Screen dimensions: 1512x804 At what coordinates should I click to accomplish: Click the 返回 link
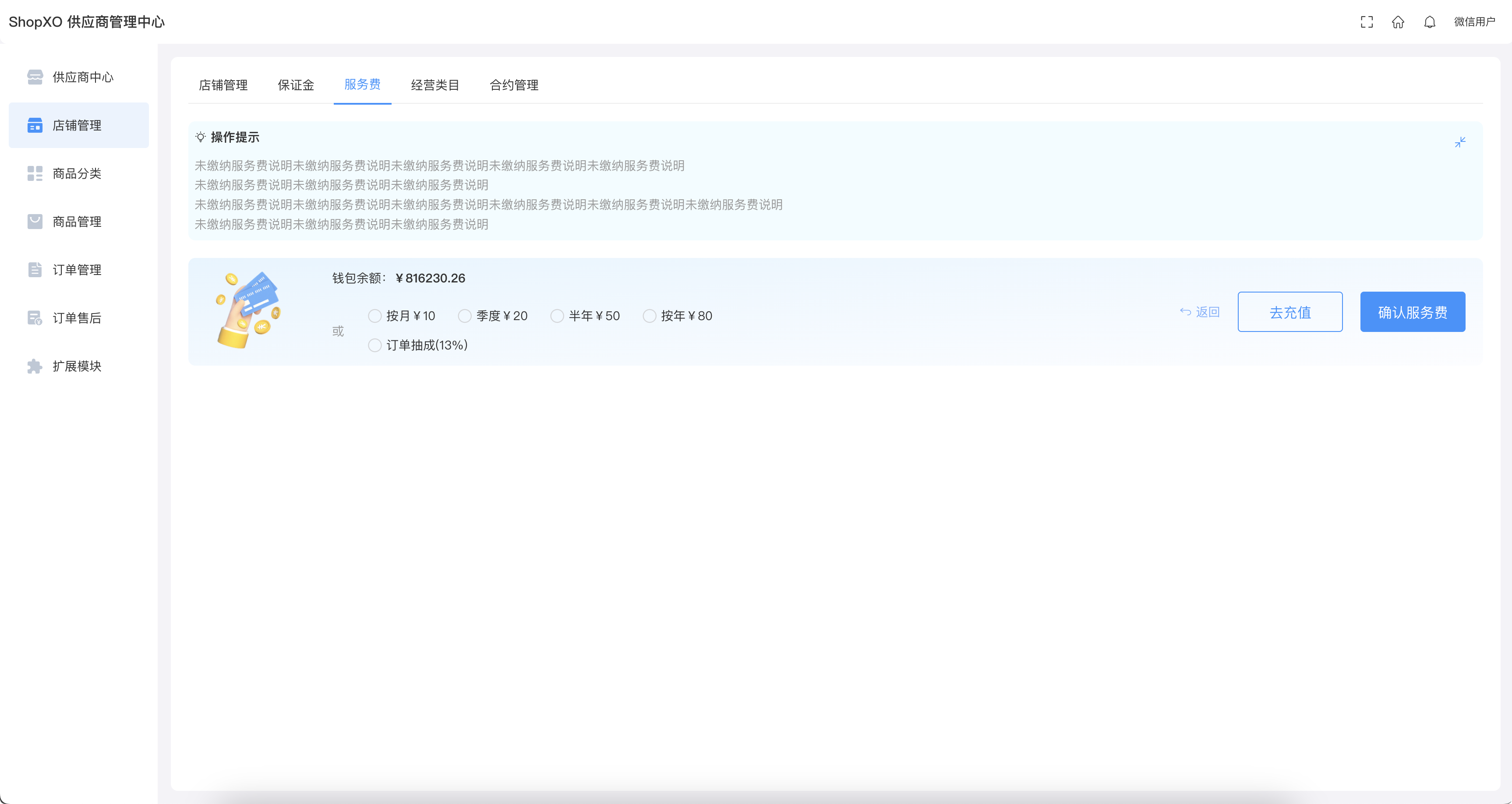click(x=1200, y=312)
